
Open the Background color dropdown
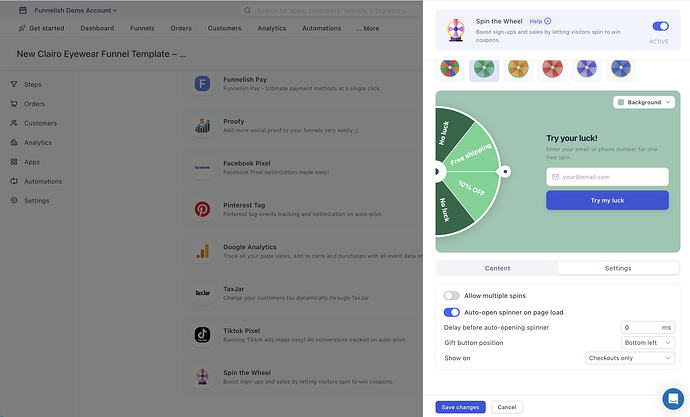pos(644,102)
